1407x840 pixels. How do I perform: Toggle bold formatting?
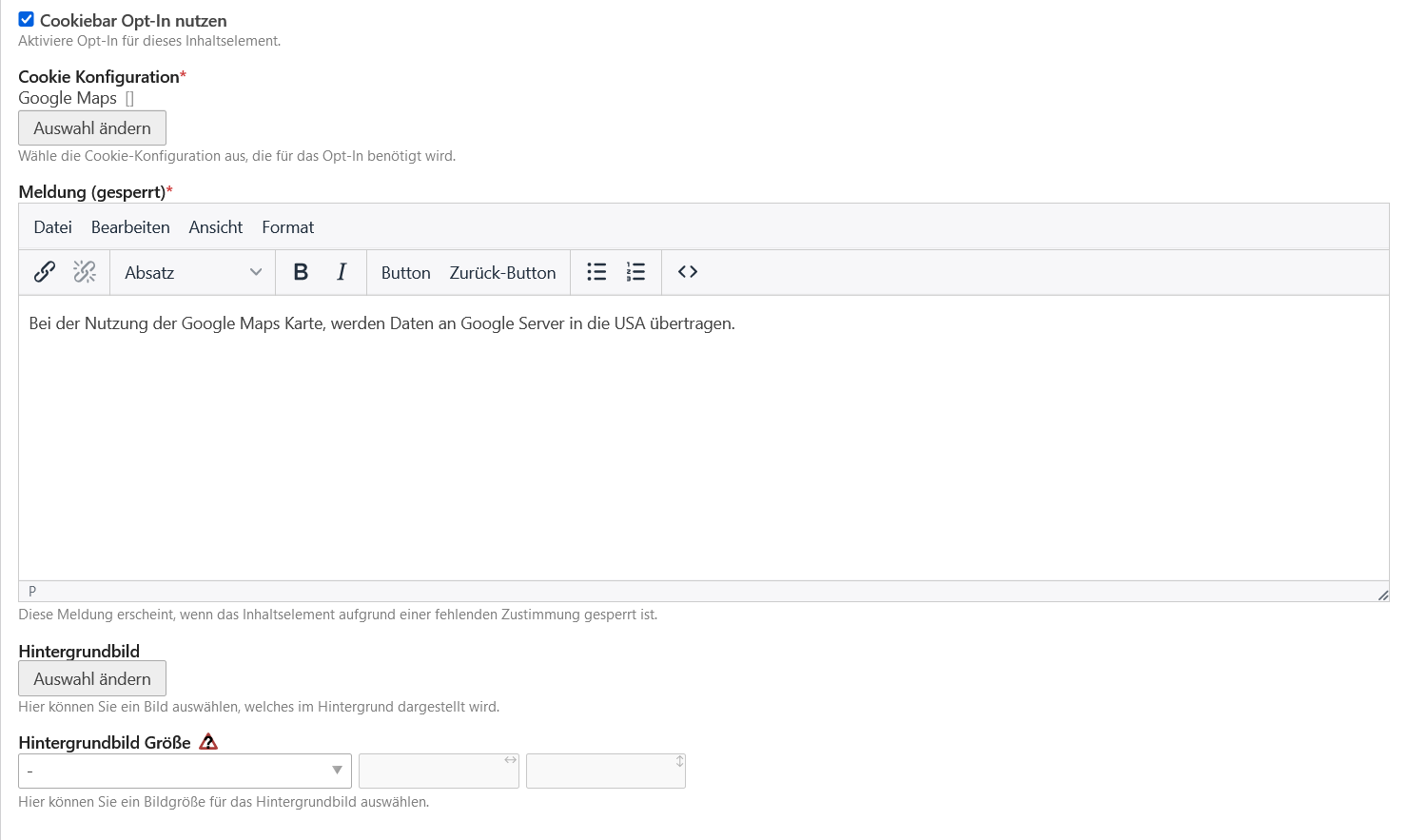point(301,272)
